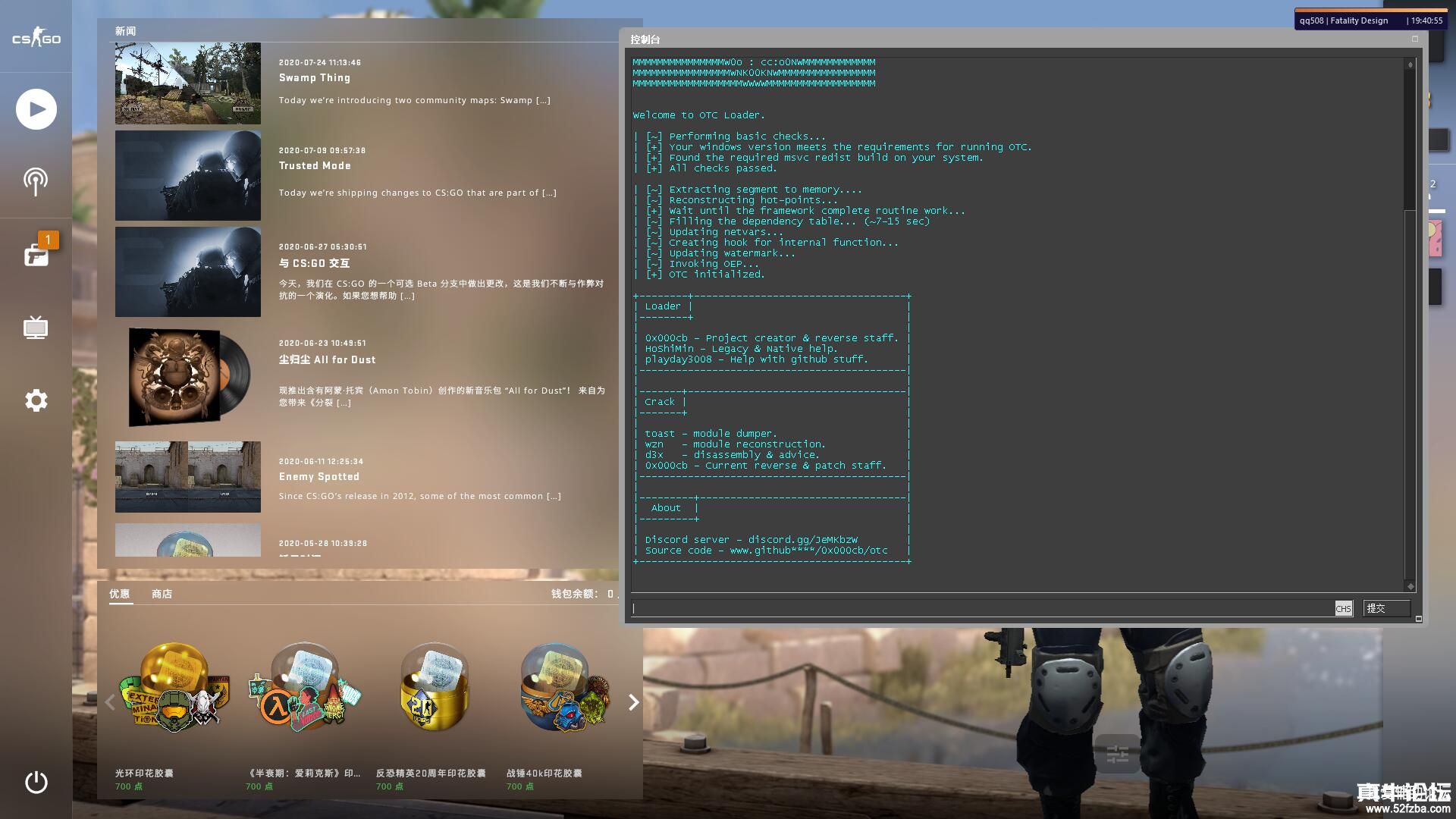Click scroll-up arrow in console
1456x819 pixels.
(x=1410, y=64)
